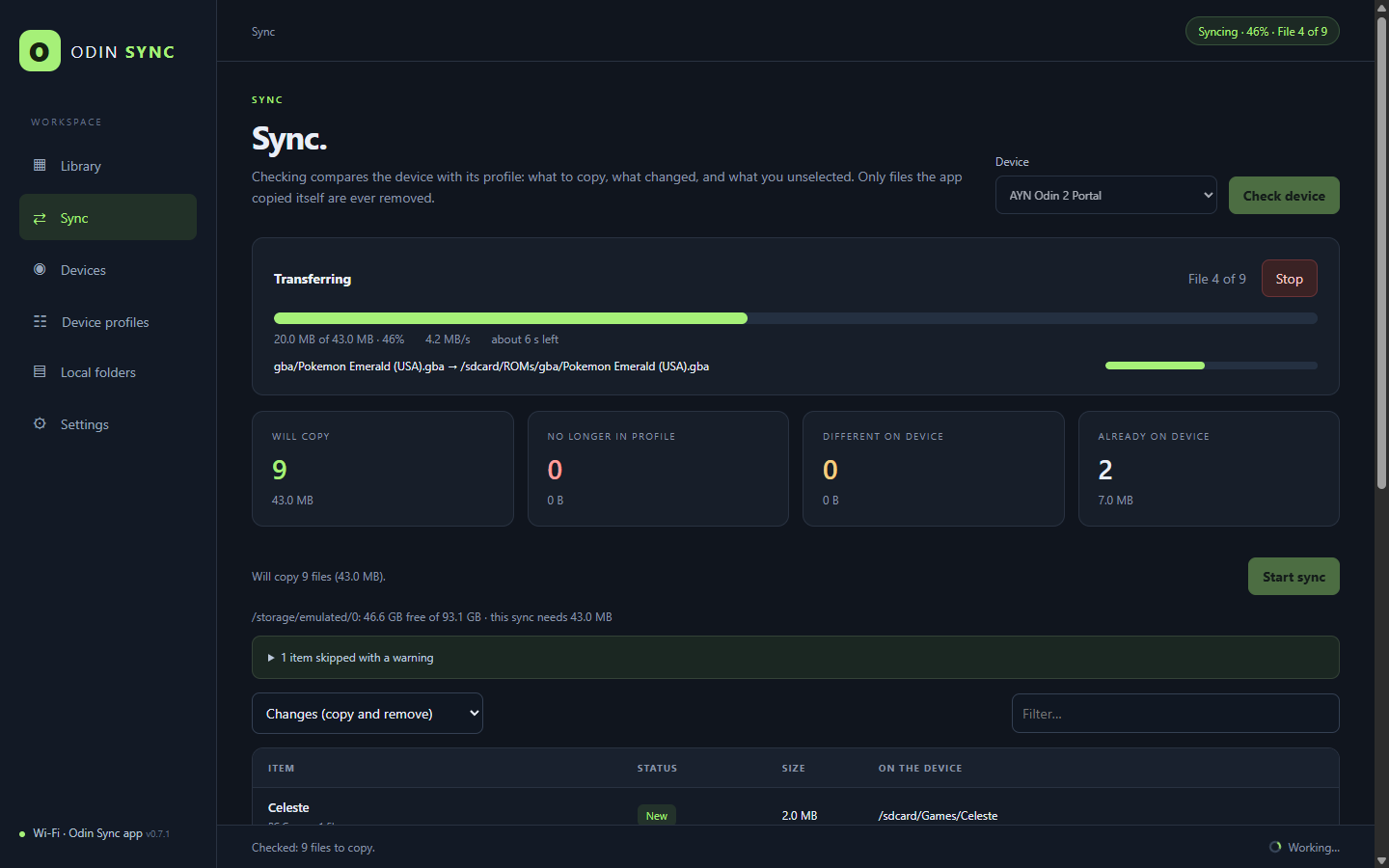Click 'Wi-Fi · Odin Sync app' status text
This screenshot has width=1389, height=868.
coord(88,833)
